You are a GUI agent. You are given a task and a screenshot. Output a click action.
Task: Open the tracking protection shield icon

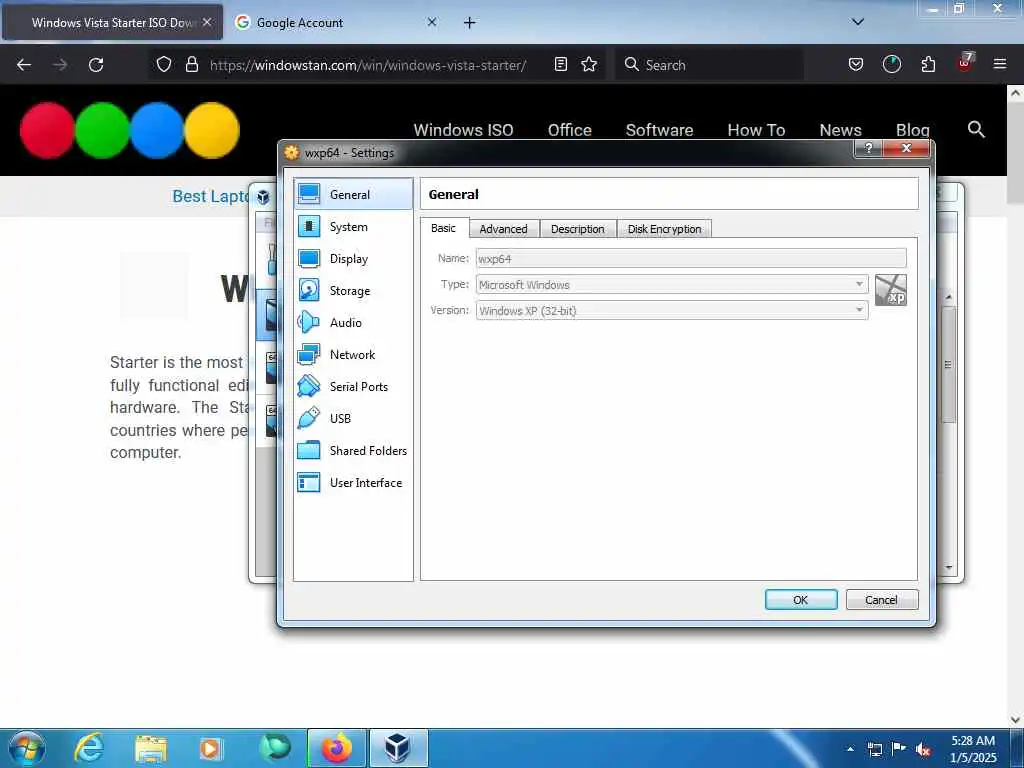pos(164,64)
